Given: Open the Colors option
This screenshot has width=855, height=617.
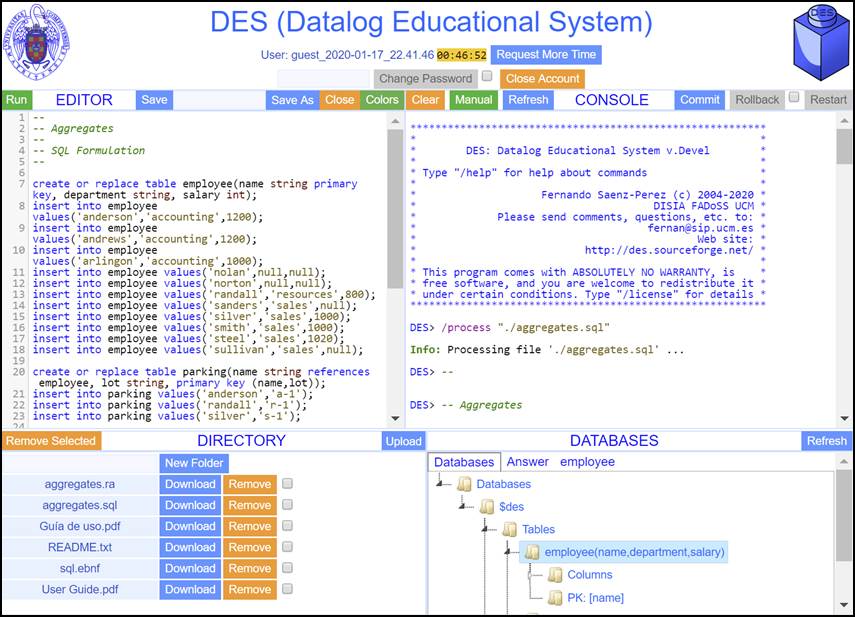Looking at the screenshot, I should click(x=382, y=100).
